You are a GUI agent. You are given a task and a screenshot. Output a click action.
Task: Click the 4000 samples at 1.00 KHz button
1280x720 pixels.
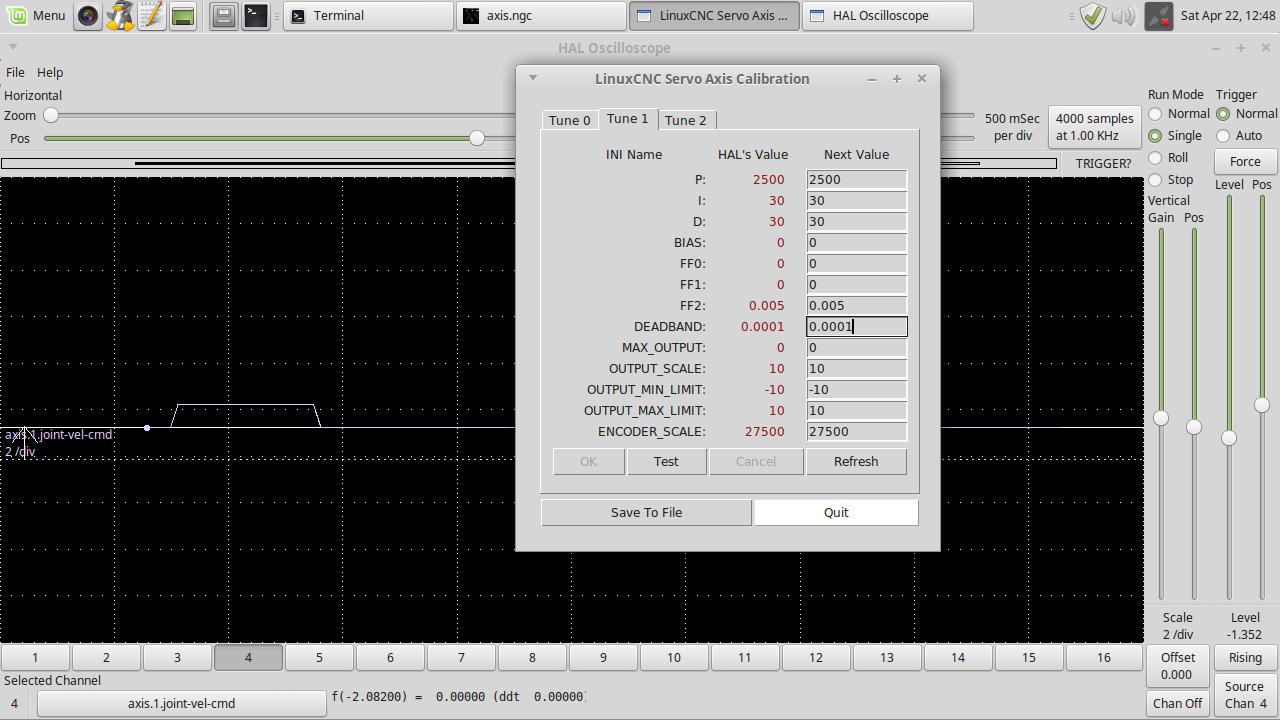[x=1094, y=127]
